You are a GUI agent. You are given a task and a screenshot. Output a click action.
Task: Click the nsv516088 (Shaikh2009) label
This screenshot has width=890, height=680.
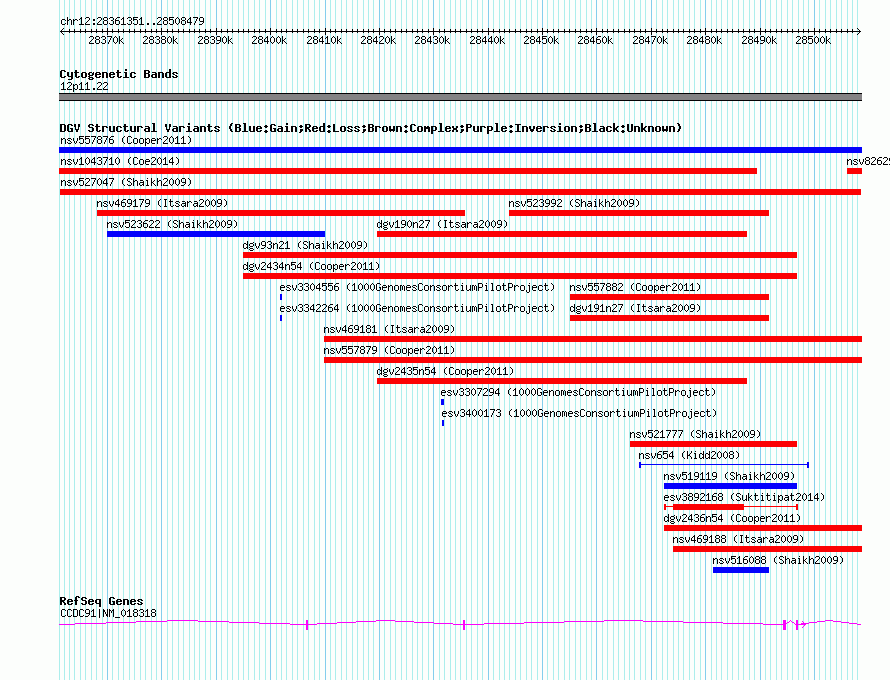click(778, 560)
